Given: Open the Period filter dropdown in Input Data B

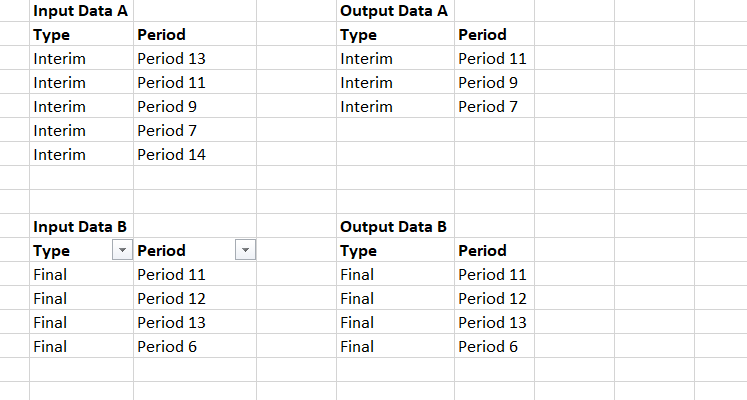Looking at the screenshot, I should [245, 251].
